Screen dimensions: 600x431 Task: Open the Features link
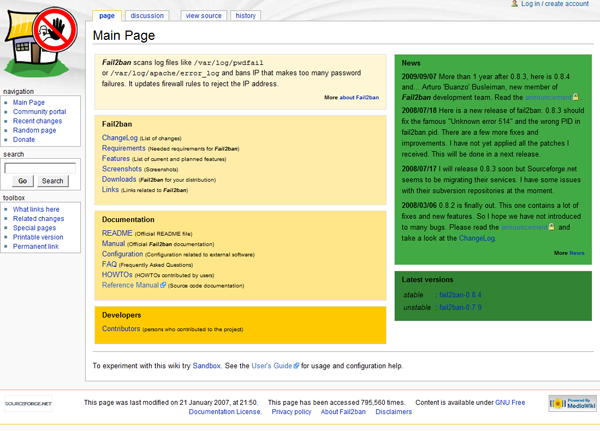click(116, 158)
